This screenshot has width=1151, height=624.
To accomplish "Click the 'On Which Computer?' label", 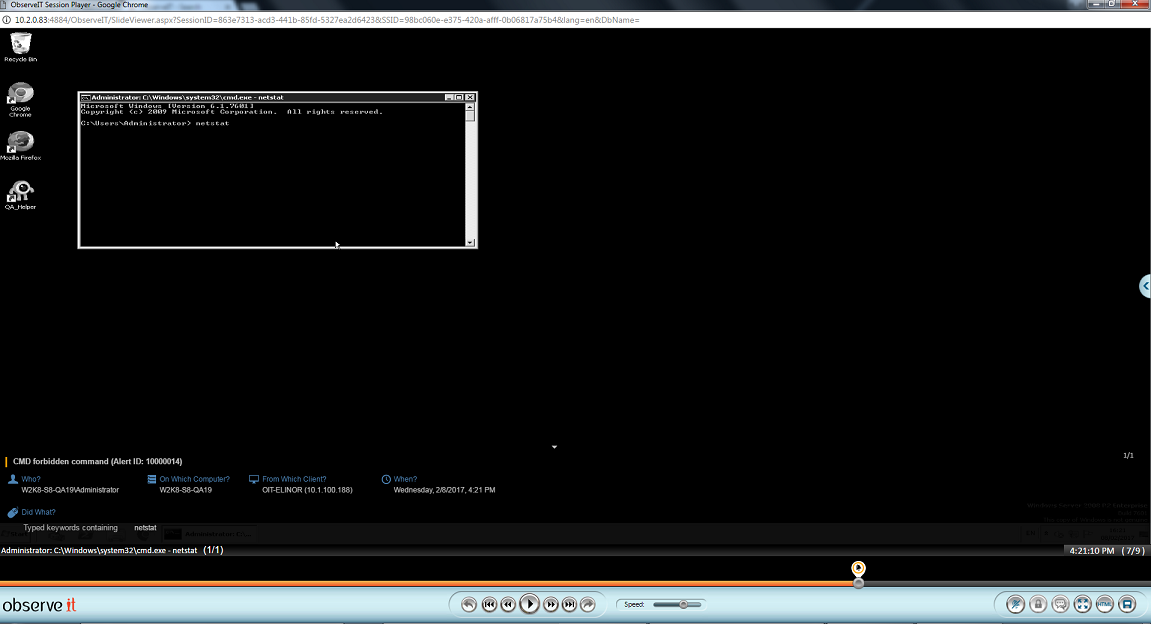I will (194, 479).
